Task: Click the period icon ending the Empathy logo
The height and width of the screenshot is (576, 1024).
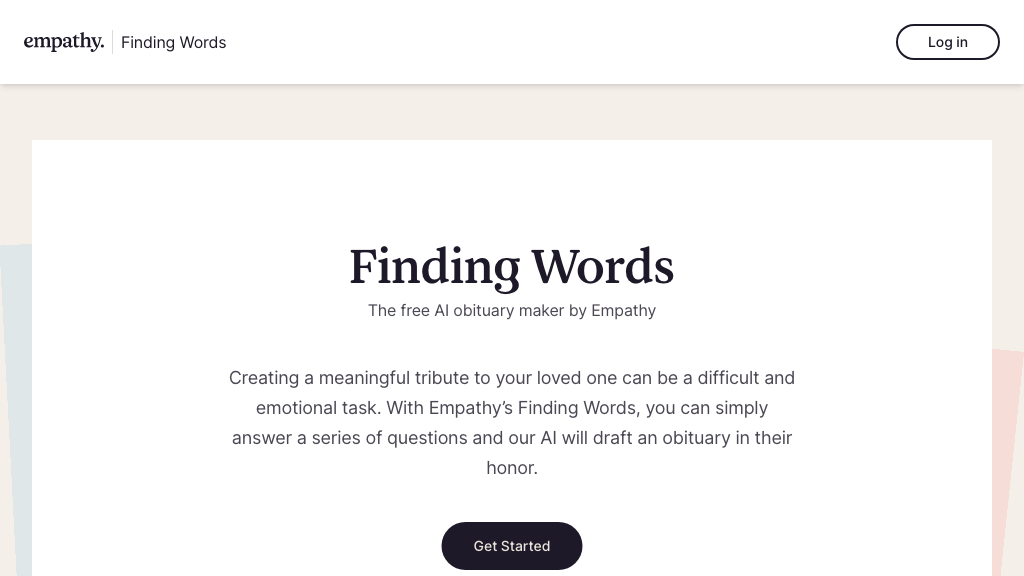Action: pyautogui.click(x=100, y=46)
